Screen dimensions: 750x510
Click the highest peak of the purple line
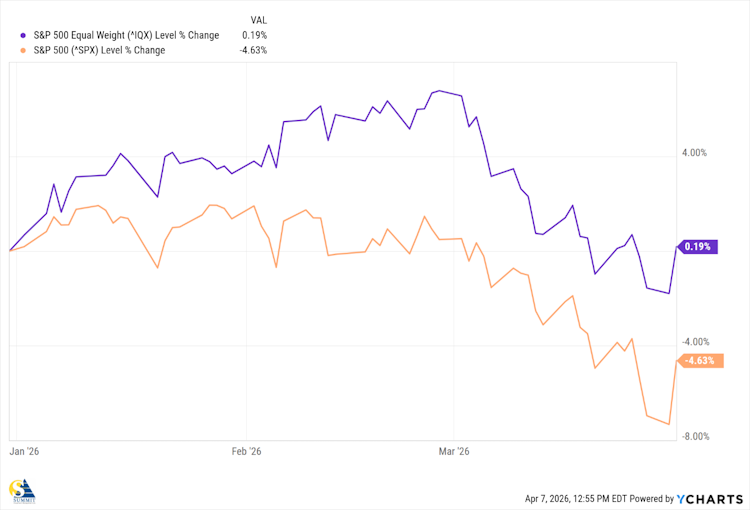437,91
